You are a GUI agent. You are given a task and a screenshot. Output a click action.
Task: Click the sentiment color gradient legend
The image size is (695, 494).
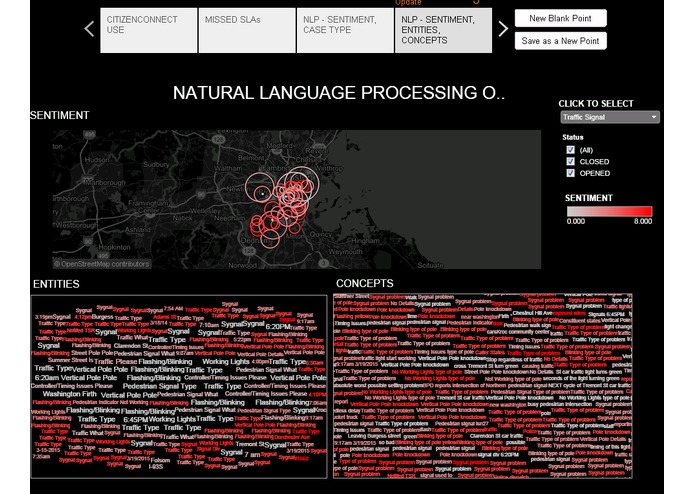(x=609, y=211)
